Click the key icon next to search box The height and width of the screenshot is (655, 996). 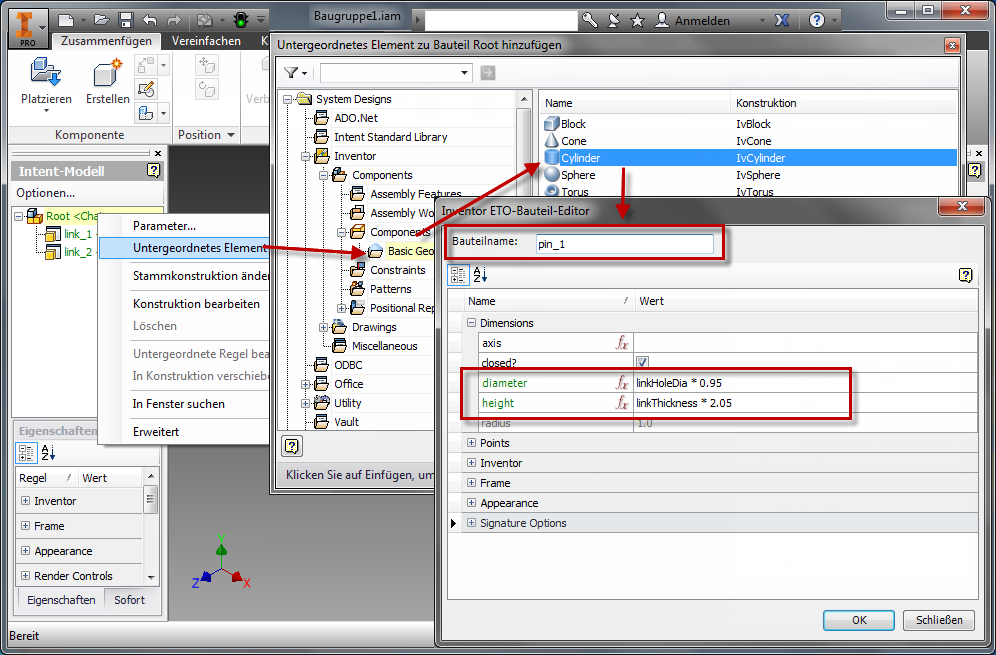tap(590, 20)
